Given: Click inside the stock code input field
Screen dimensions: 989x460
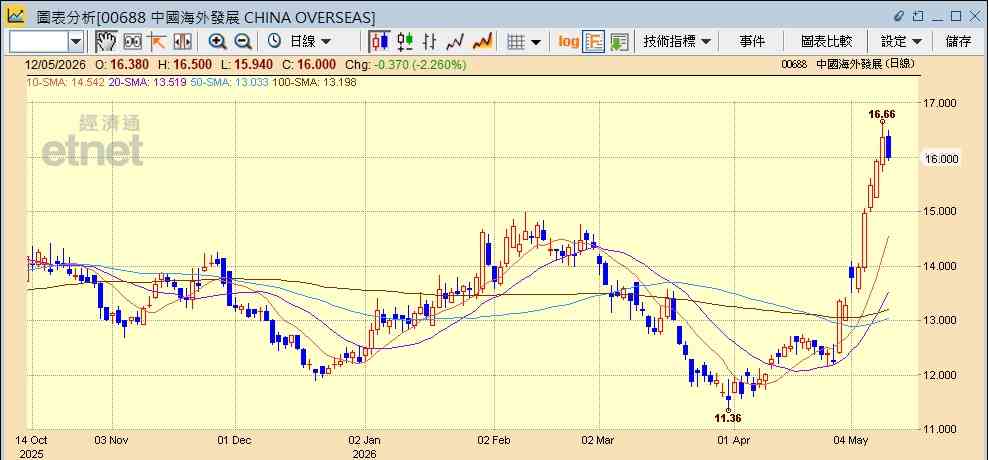Looking at the screenshot, I should click(x=38, y=42).
